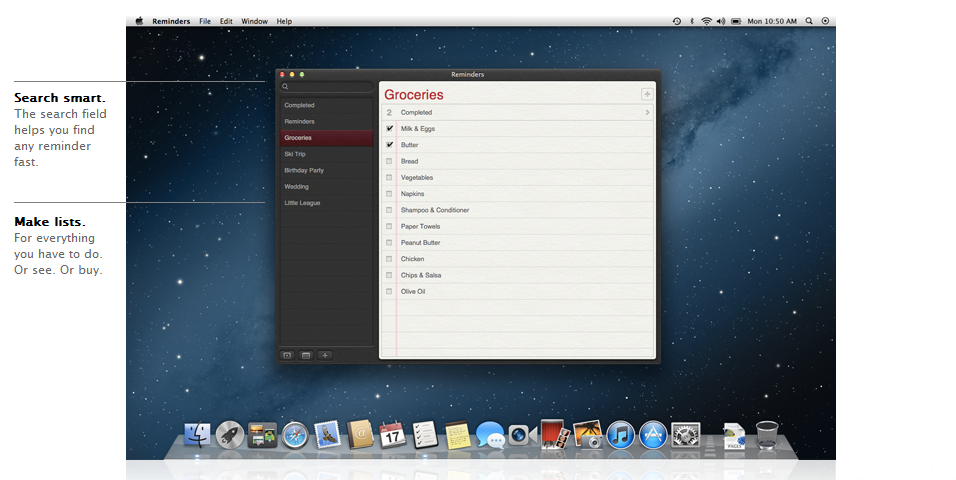Screen dimensions: 956x480
Task: Show the calendar view button in sidebar
Action: click(306, 356)
